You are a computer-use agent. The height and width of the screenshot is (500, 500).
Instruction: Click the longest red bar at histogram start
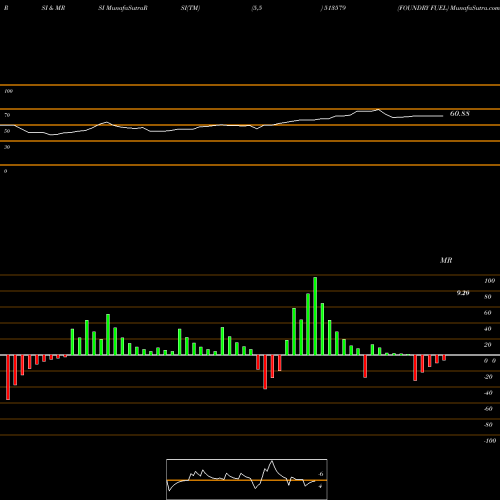coord(8,377)
